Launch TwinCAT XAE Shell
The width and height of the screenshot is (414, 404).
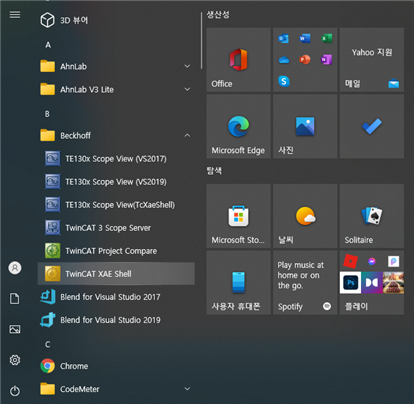(x=116, y=274)
